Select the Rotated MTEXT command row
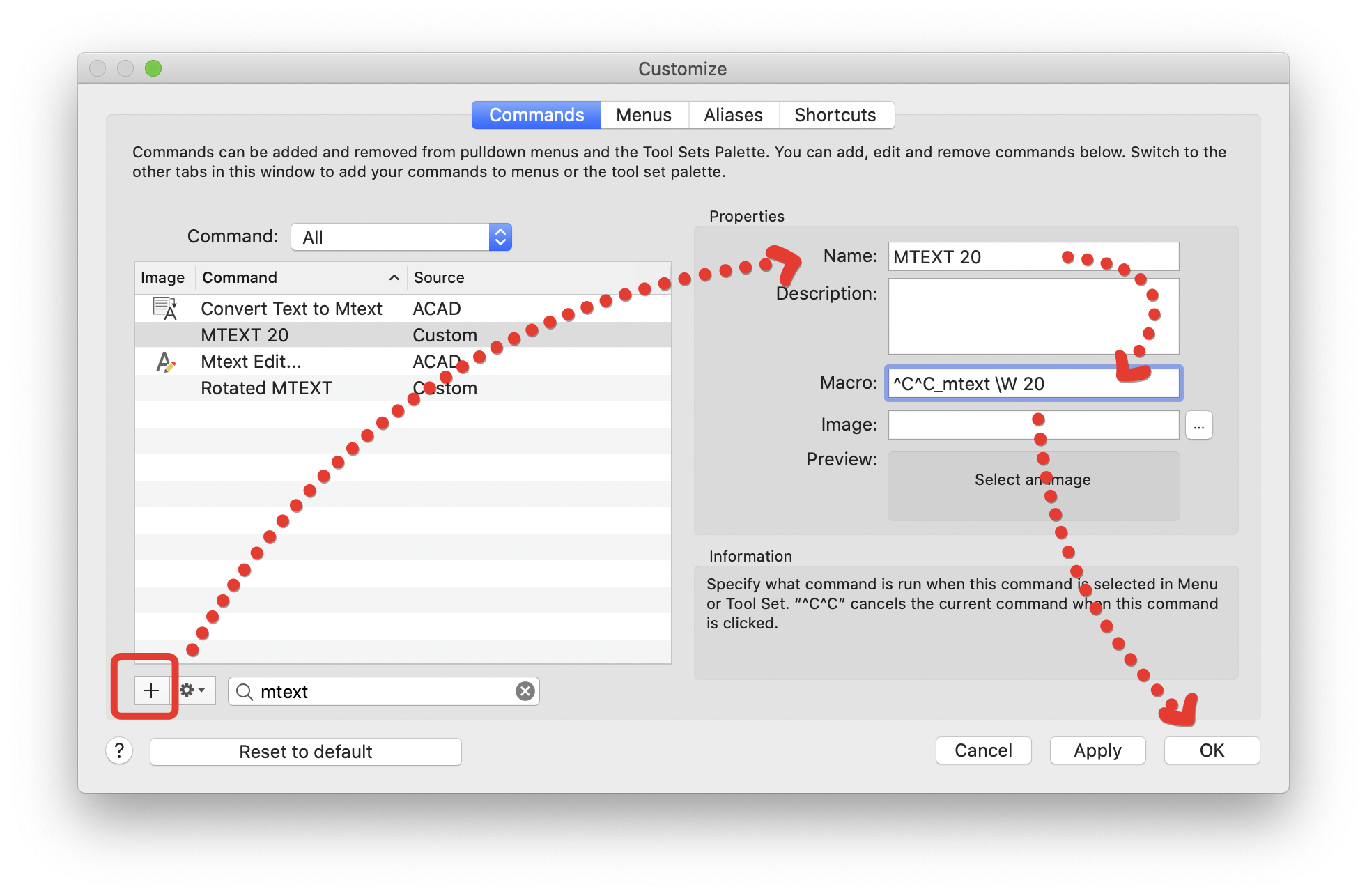This screenshot has height=896, width=1367. (x=314, y=387)
